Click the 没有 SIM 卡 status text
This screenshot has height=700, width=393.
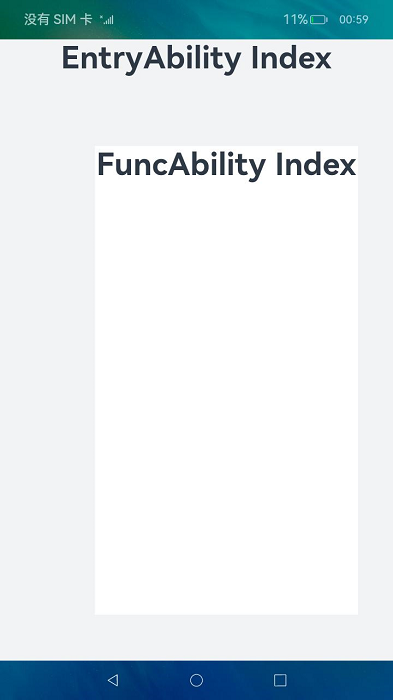(58, 19)
